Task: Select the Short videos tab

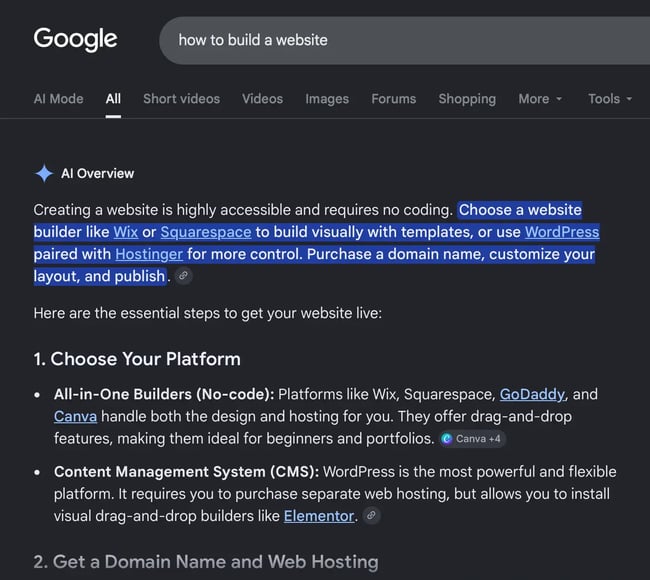Action: coord(182,99)
